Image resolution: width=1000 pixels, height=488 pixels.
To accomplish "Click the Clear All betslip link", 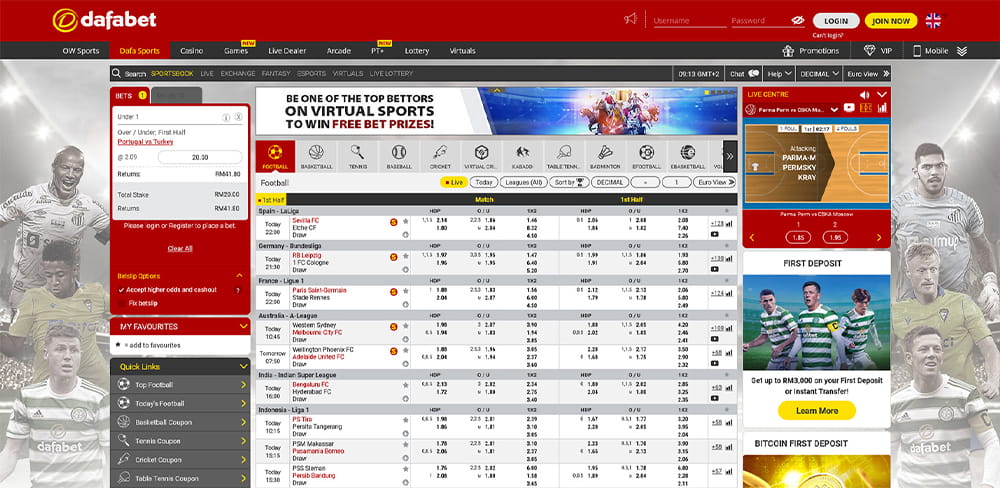I will (180, 249).
